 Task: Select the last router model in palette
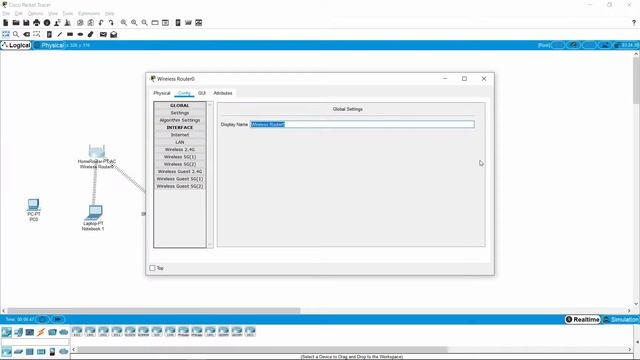tap(250, 332)
